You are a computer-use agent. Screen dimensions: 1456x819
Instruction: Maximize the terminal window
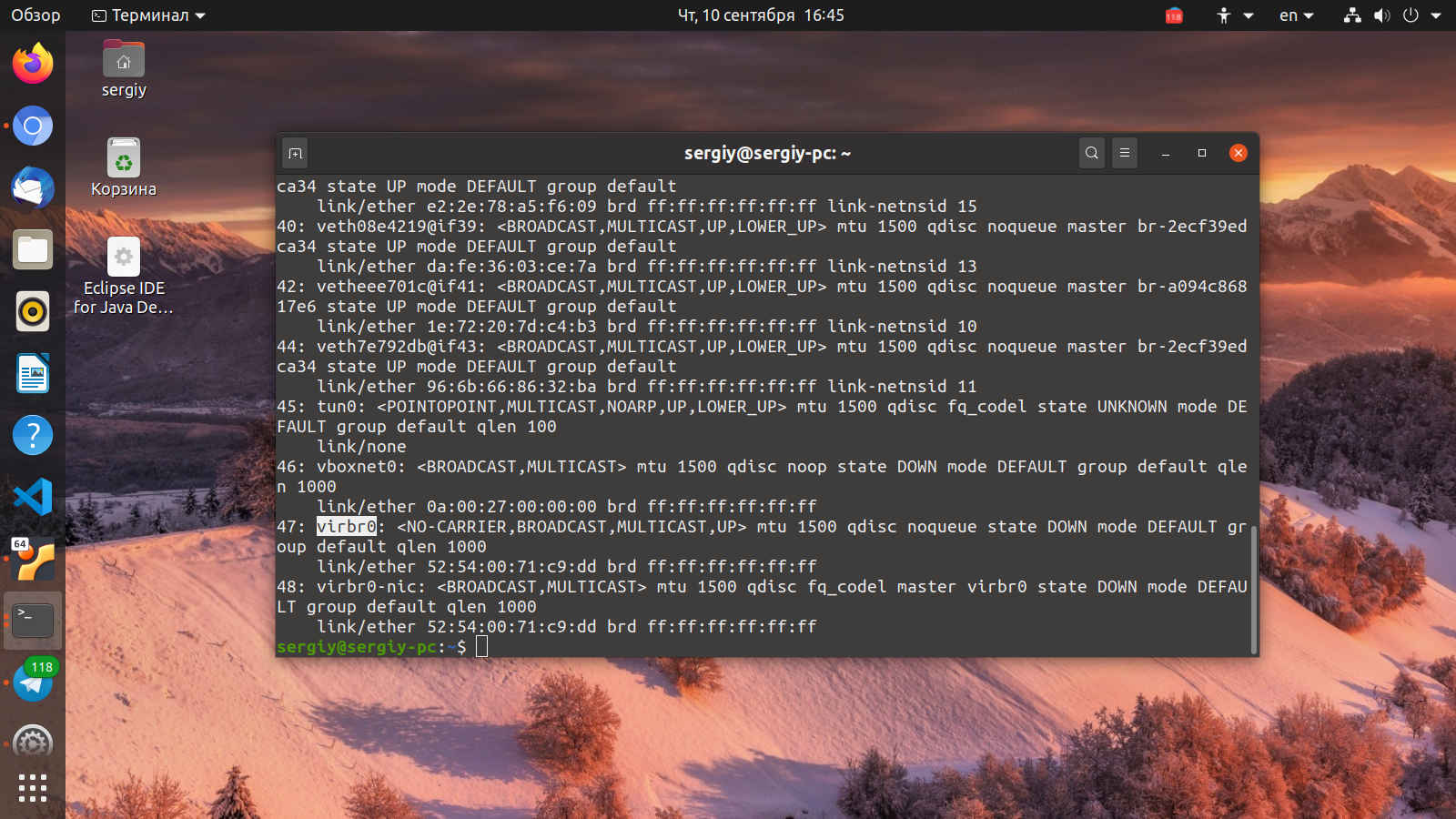click(x=1201, y=153)
